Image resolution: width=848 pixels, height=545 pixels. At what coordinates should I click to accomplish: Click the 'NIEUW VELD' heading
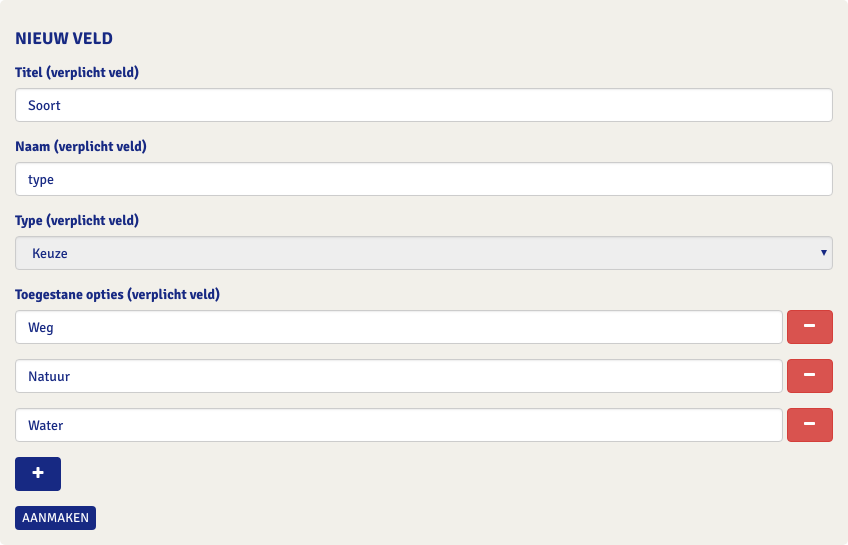[x=64, y=39]
